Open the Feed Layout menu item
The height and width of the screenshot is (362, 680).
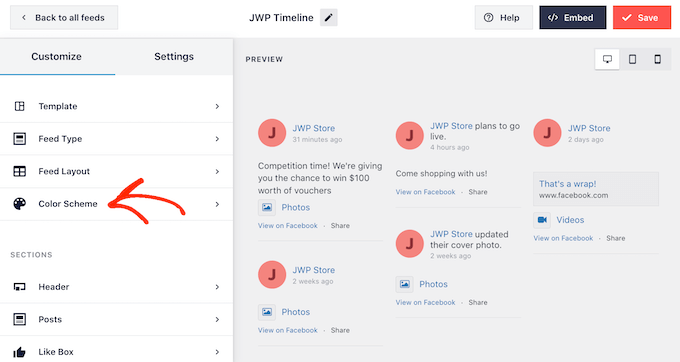click(x=116, y=171)
